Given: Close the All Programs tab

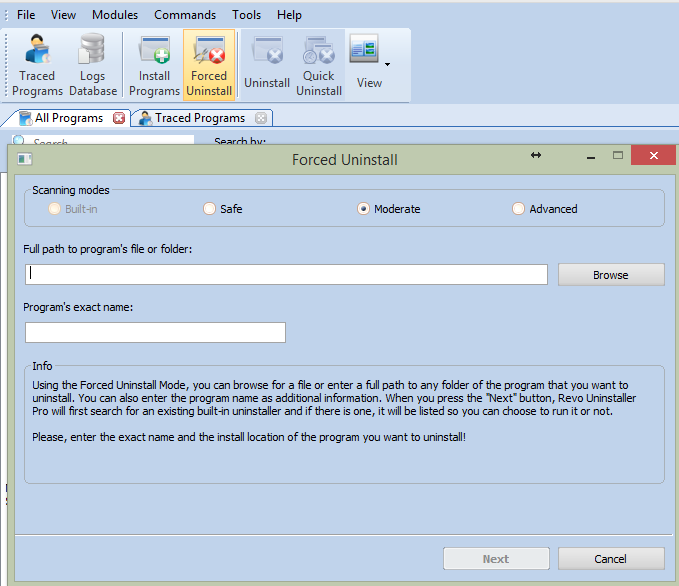Looking at the screenshot, I should (x=119, y=118).
